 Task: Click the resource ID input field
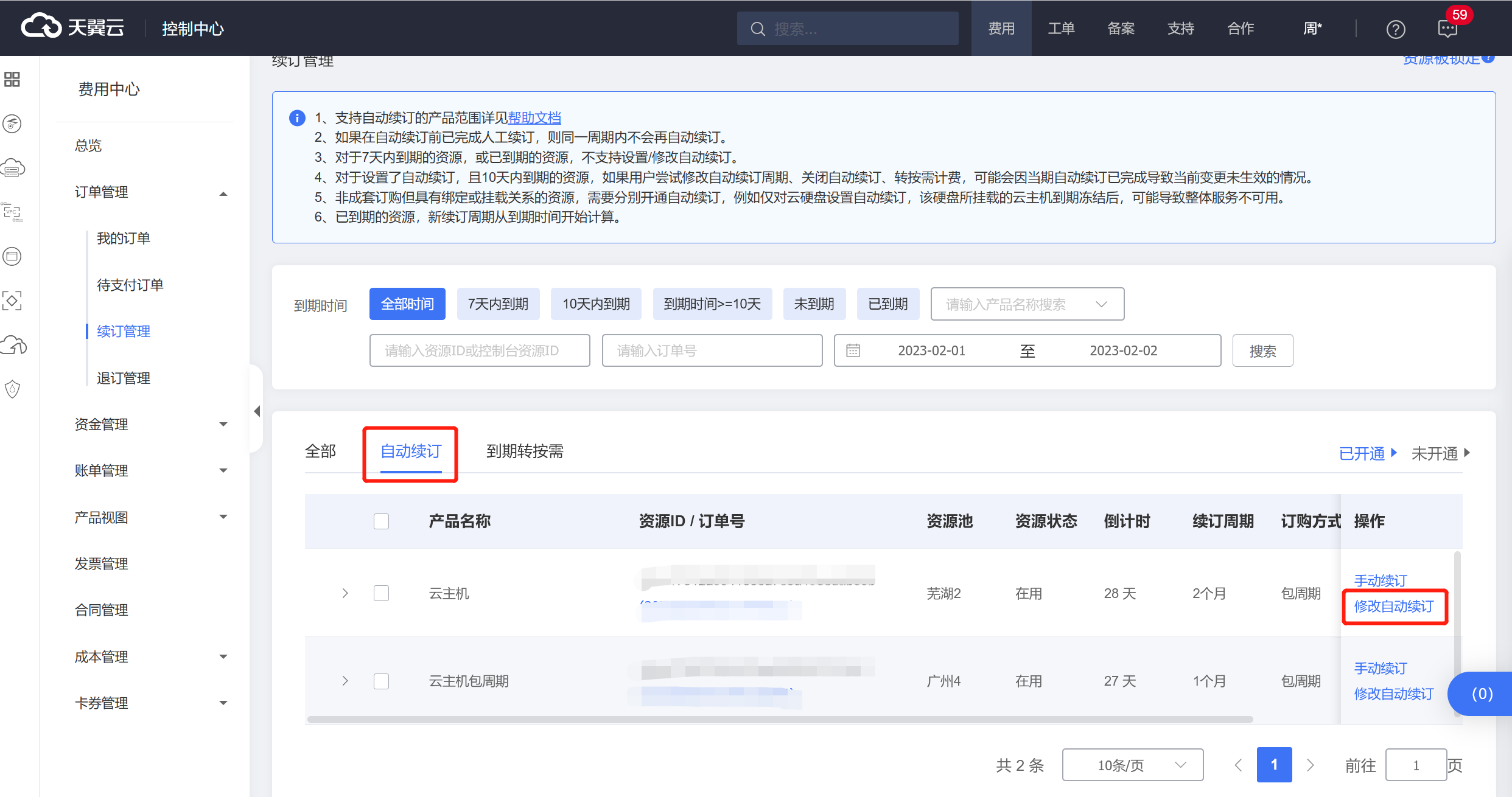[479, 351]
